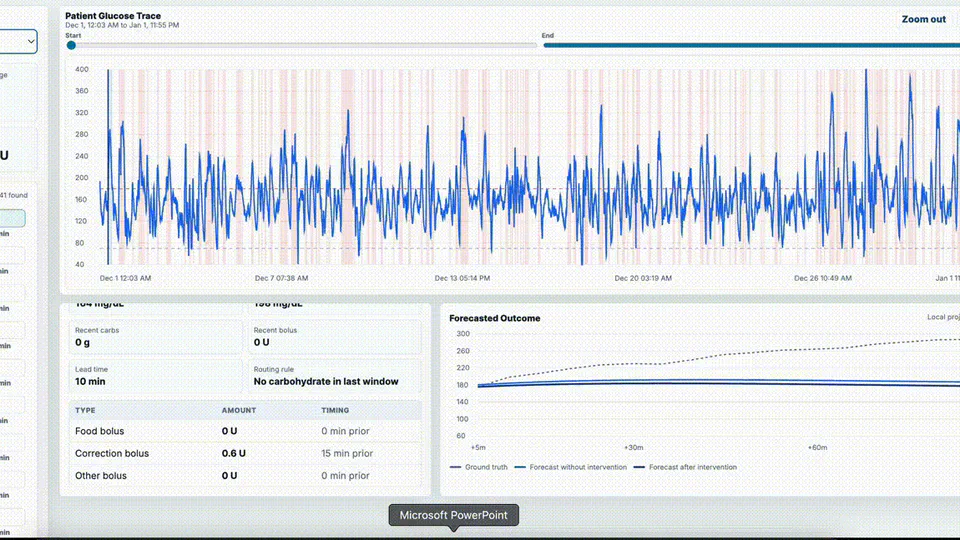This screenshot has height=540, width=960.
Task: Click the 15 min prior timing cell
Action: [x=347, y=453]
